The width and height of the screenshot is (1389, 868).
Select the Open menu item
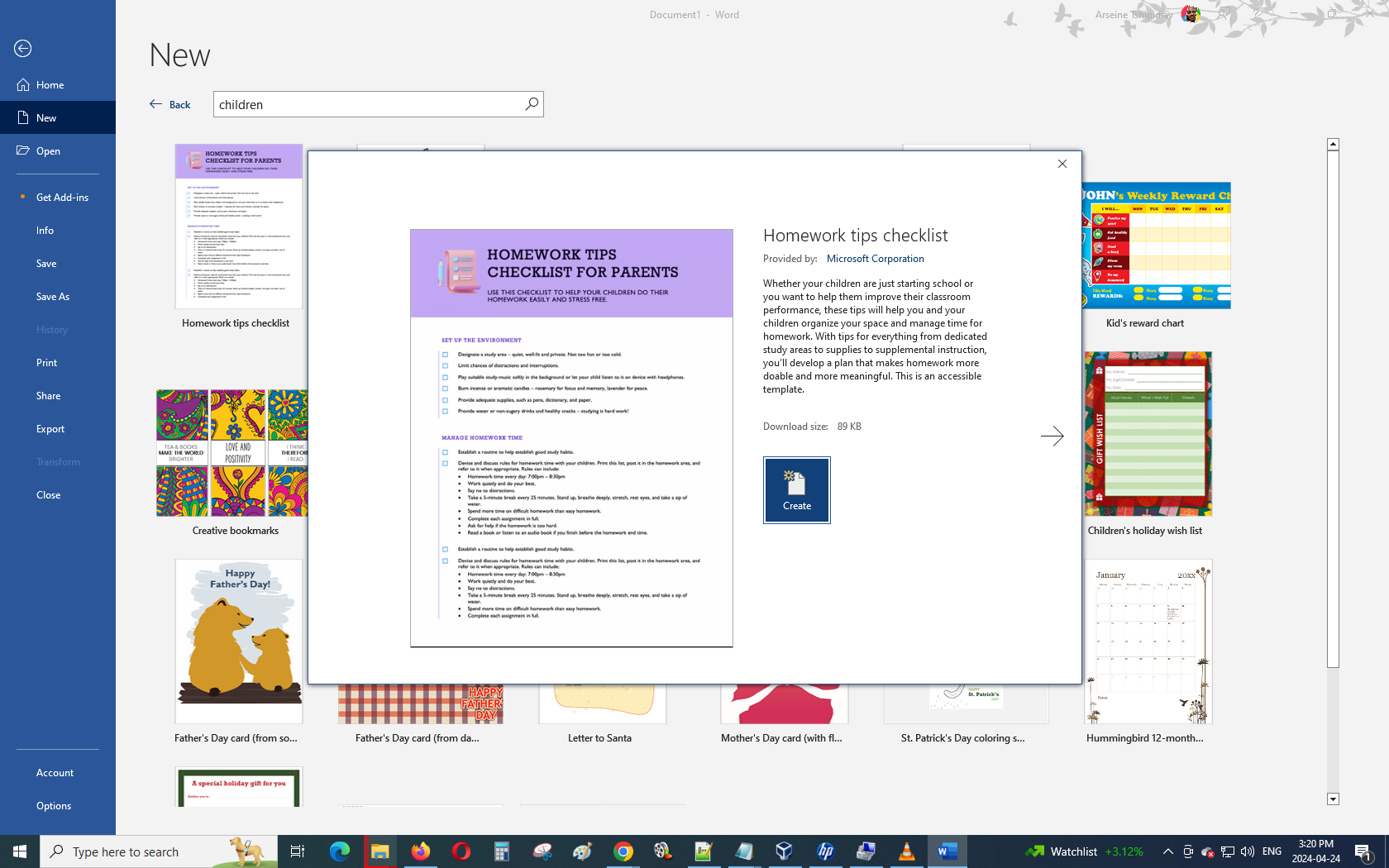48,150
